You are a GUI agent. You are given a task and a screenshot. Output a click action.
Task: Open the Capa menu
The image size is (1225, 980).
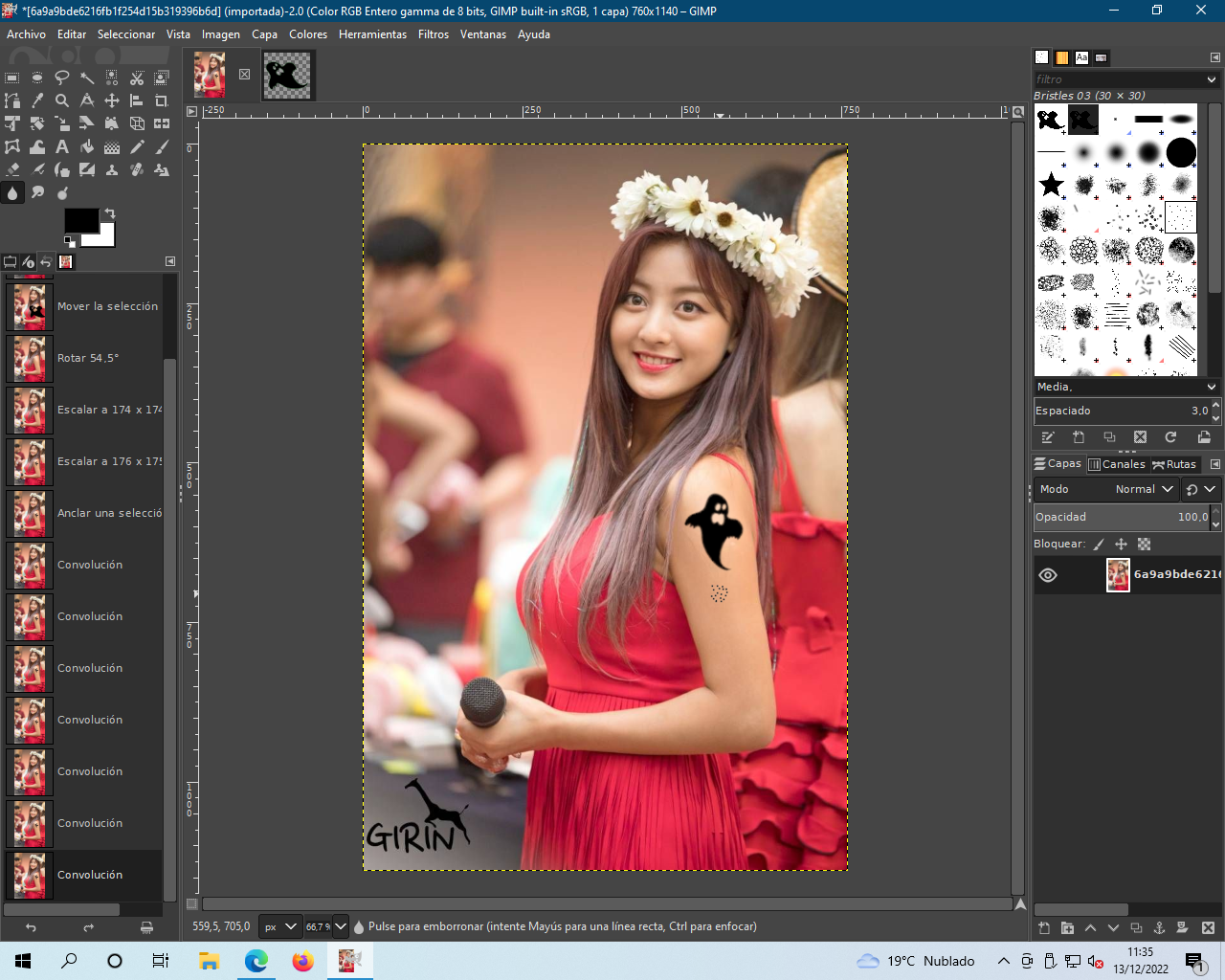tap(264, 34)
